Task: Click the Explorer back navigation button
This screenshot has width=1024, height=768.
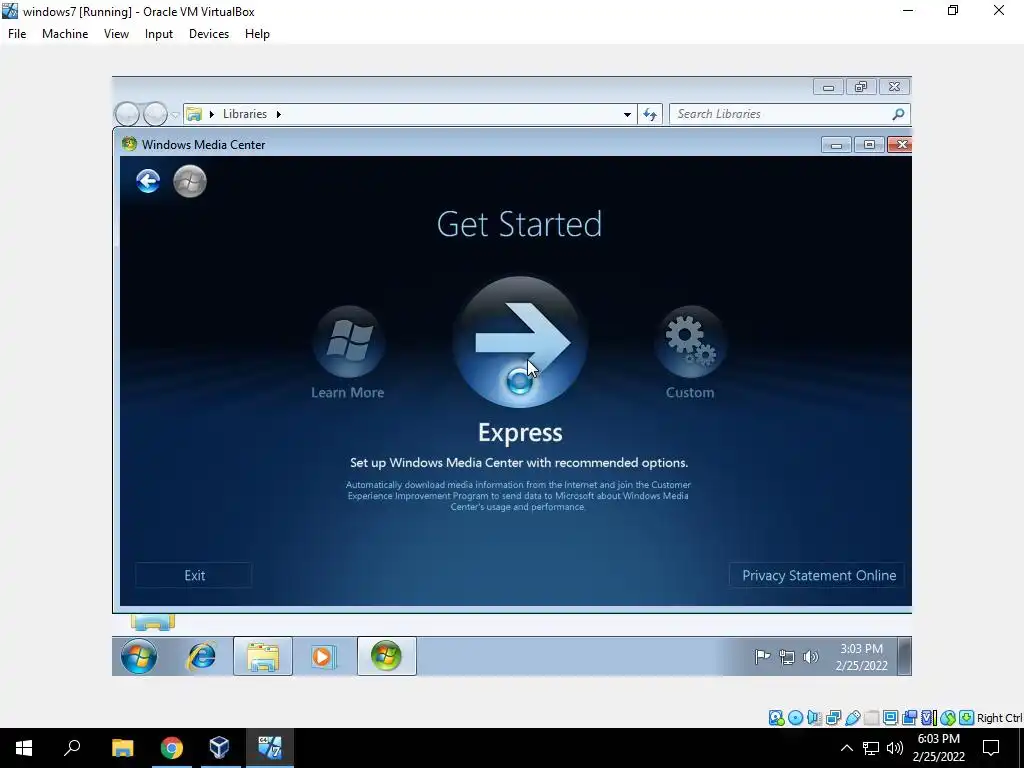Action: [127, 114]
